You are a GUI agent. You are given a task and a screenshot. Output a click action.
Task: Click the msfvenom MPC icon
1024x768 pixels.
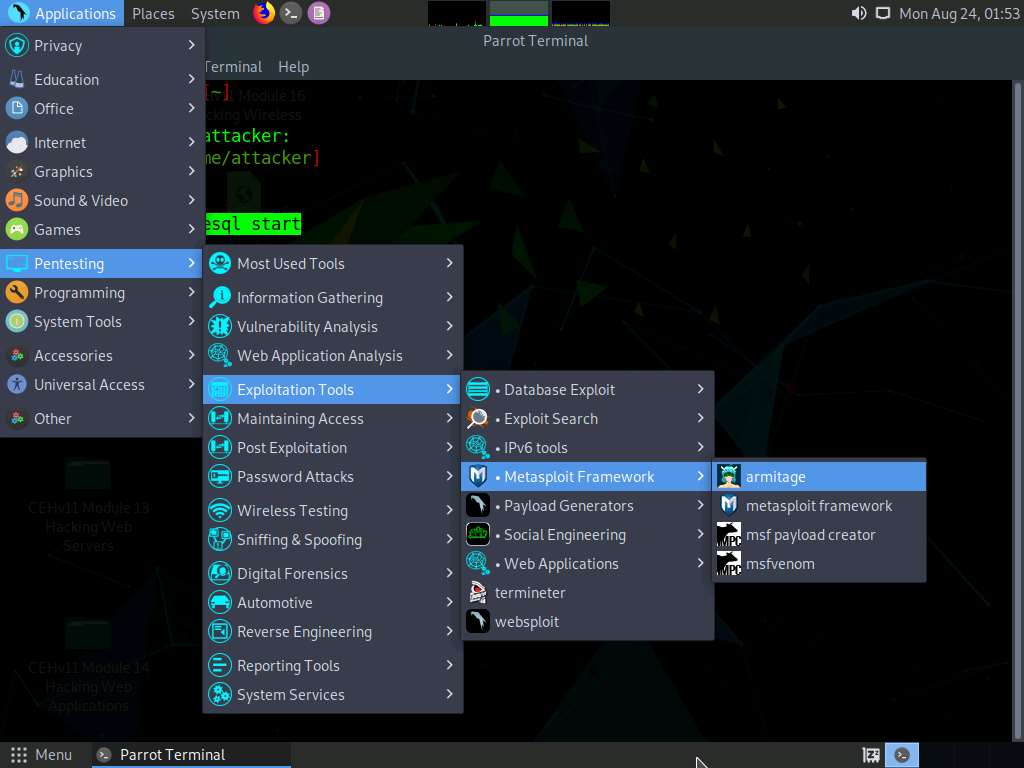click(x=729, y=564)
